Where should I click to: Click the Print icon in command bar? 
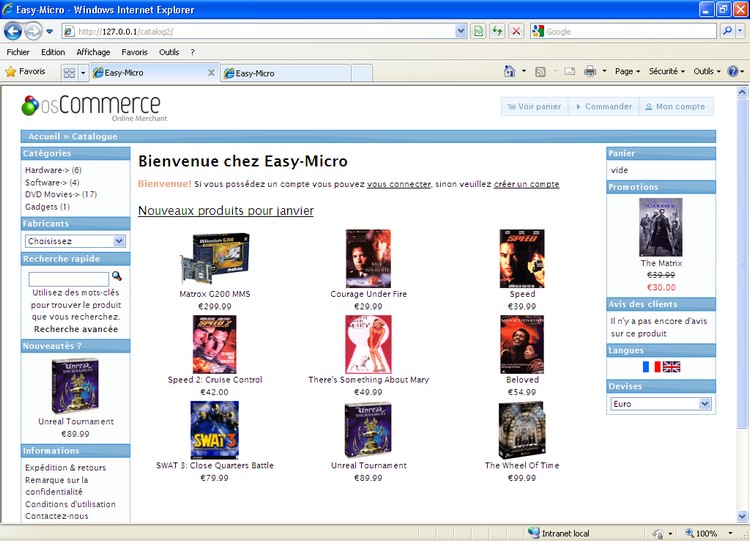click(590, 72)
